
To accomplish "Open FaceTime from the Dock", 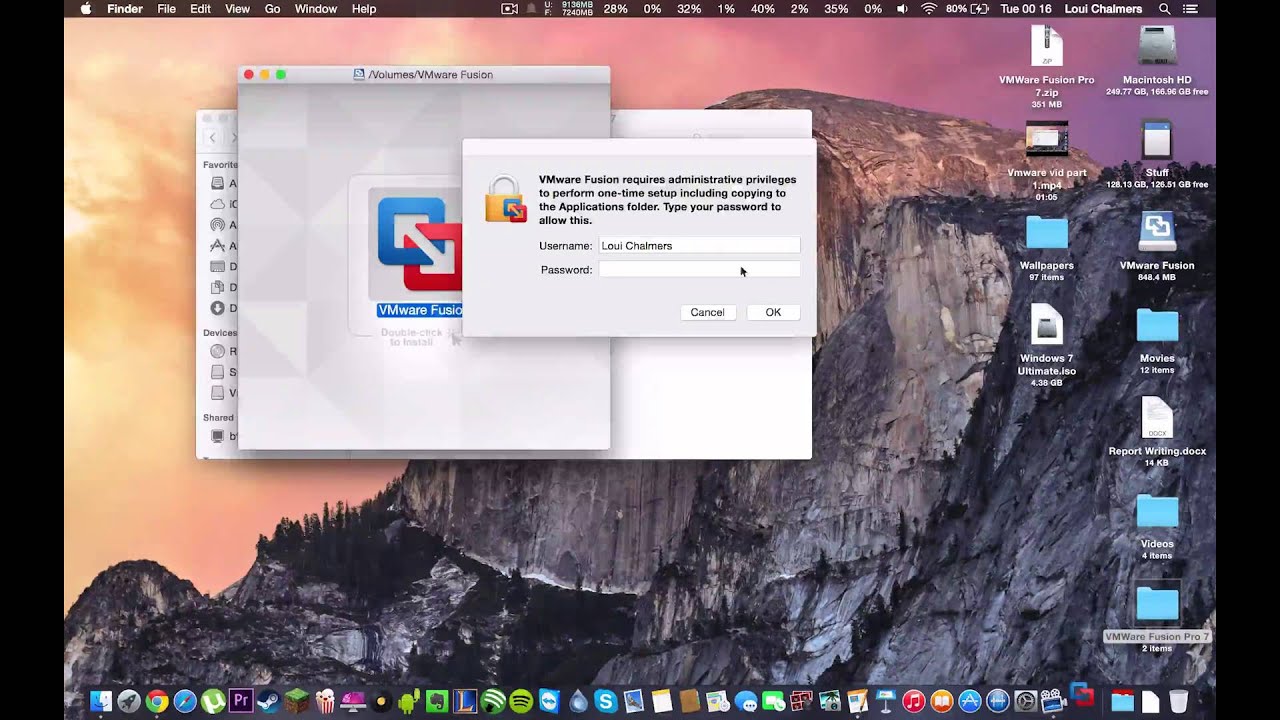I will [x=774, y=701].
